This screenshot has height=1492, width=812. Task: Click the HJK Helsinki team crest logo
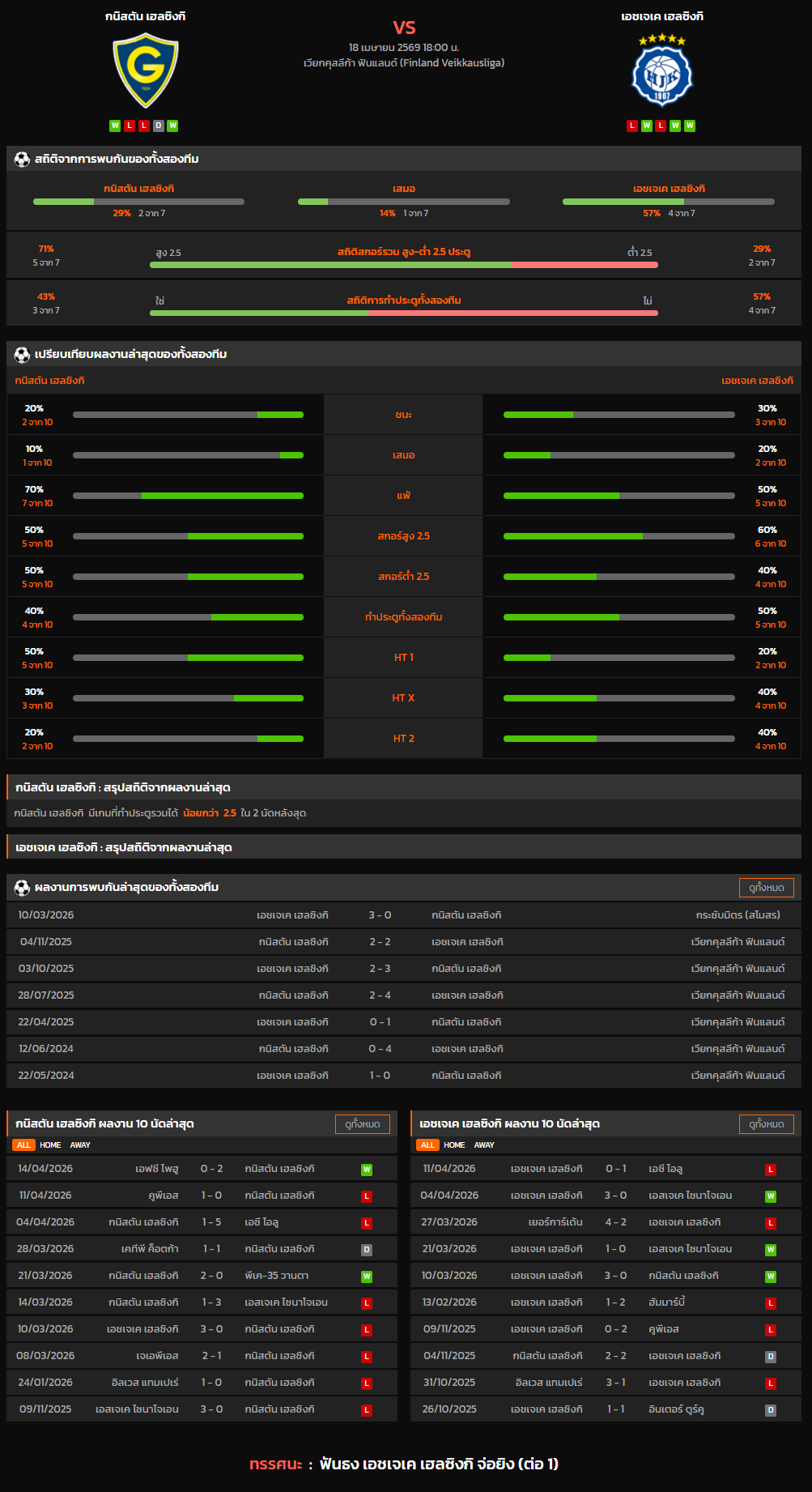click(661, 75)
